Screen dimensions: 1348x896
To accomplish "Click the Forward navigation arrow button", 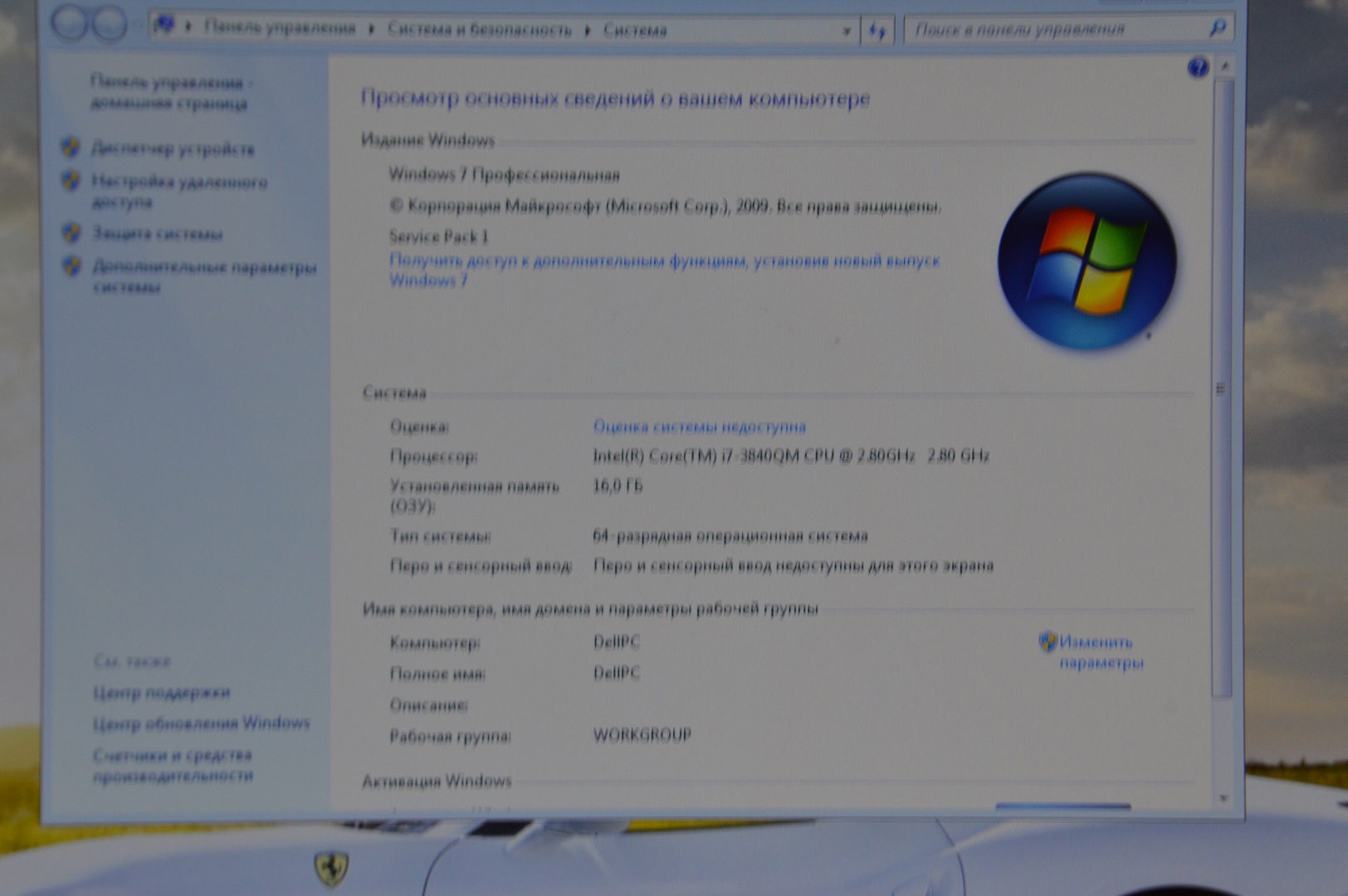I will pos(109,24).
